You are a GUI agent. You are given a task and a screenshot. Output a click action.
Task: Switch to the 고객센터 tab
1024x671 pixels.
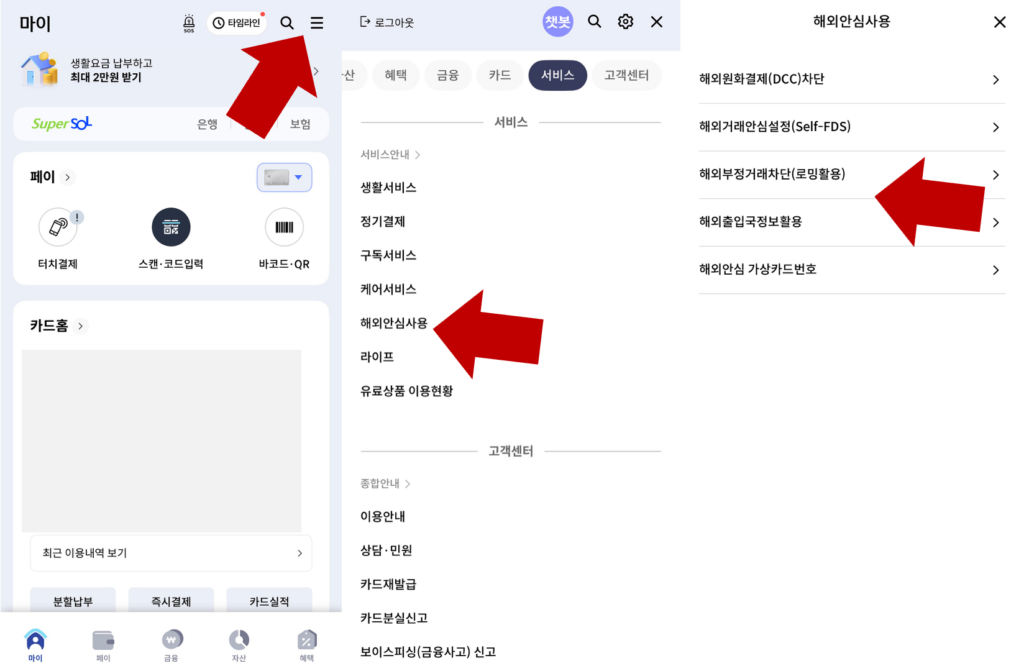[x=625, y=74]
